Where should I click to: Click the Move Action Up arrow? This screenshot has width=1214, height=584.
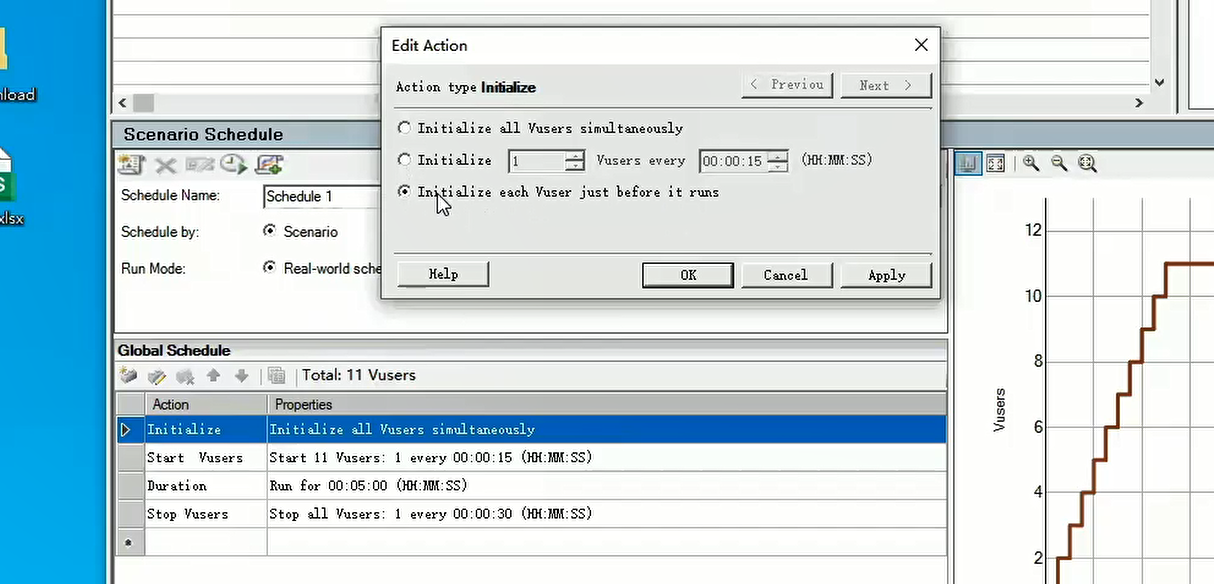[x=213, y=376]
